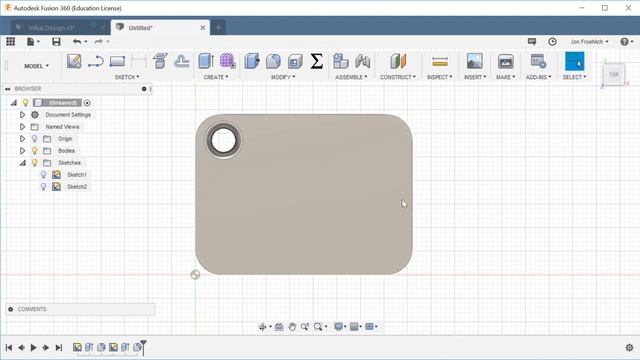Open timeline settings gear
The image size is (640, 360).
click(629, 348)
